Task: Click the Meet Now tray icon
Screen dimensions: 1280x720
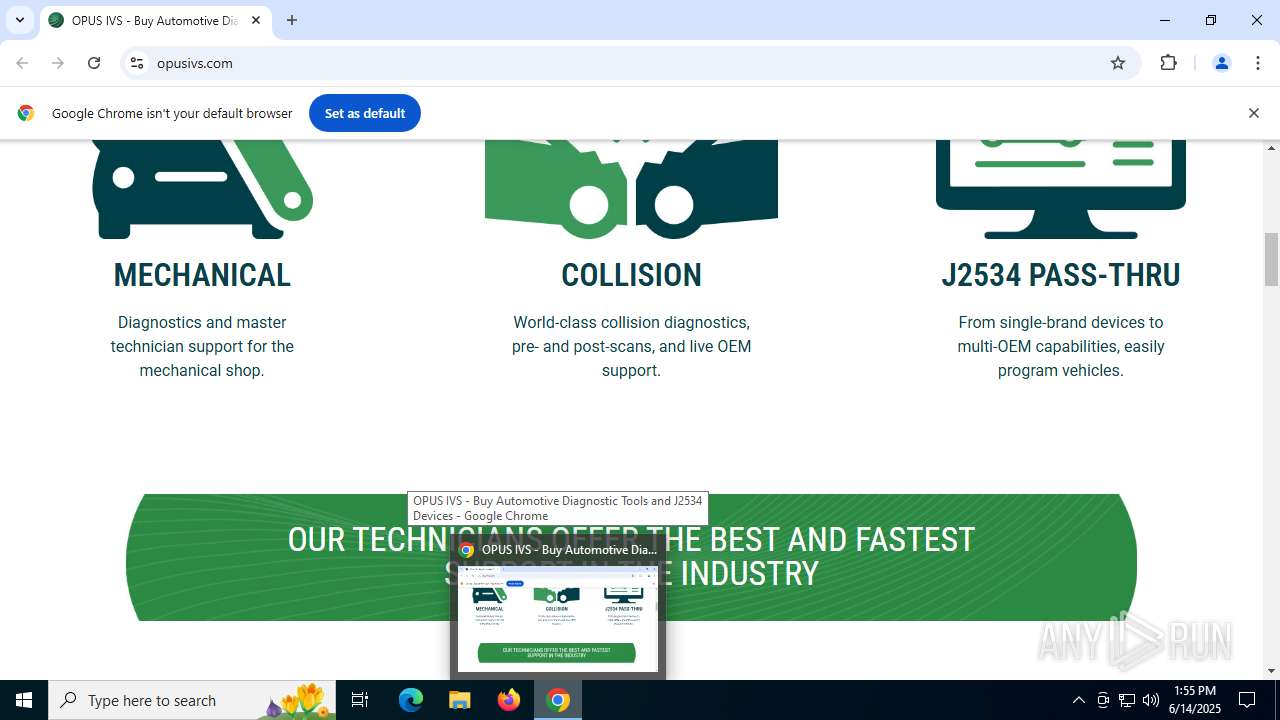Action: tap(1103, 700)
